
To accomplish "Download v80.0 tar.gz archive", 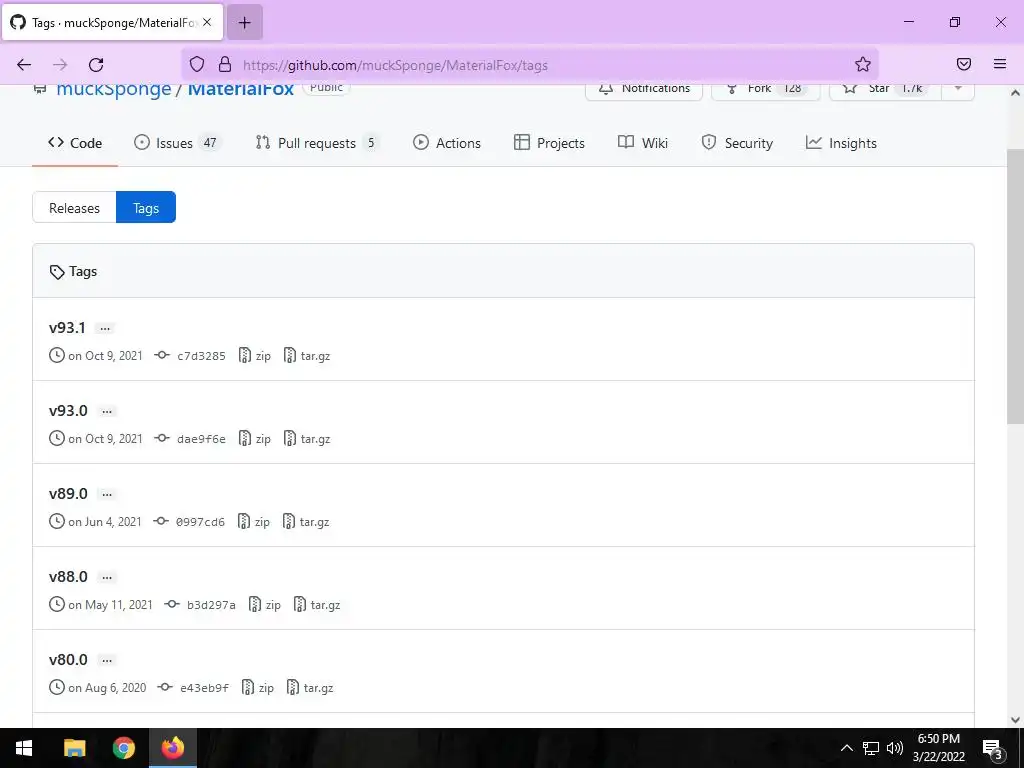I will point(310,688).
